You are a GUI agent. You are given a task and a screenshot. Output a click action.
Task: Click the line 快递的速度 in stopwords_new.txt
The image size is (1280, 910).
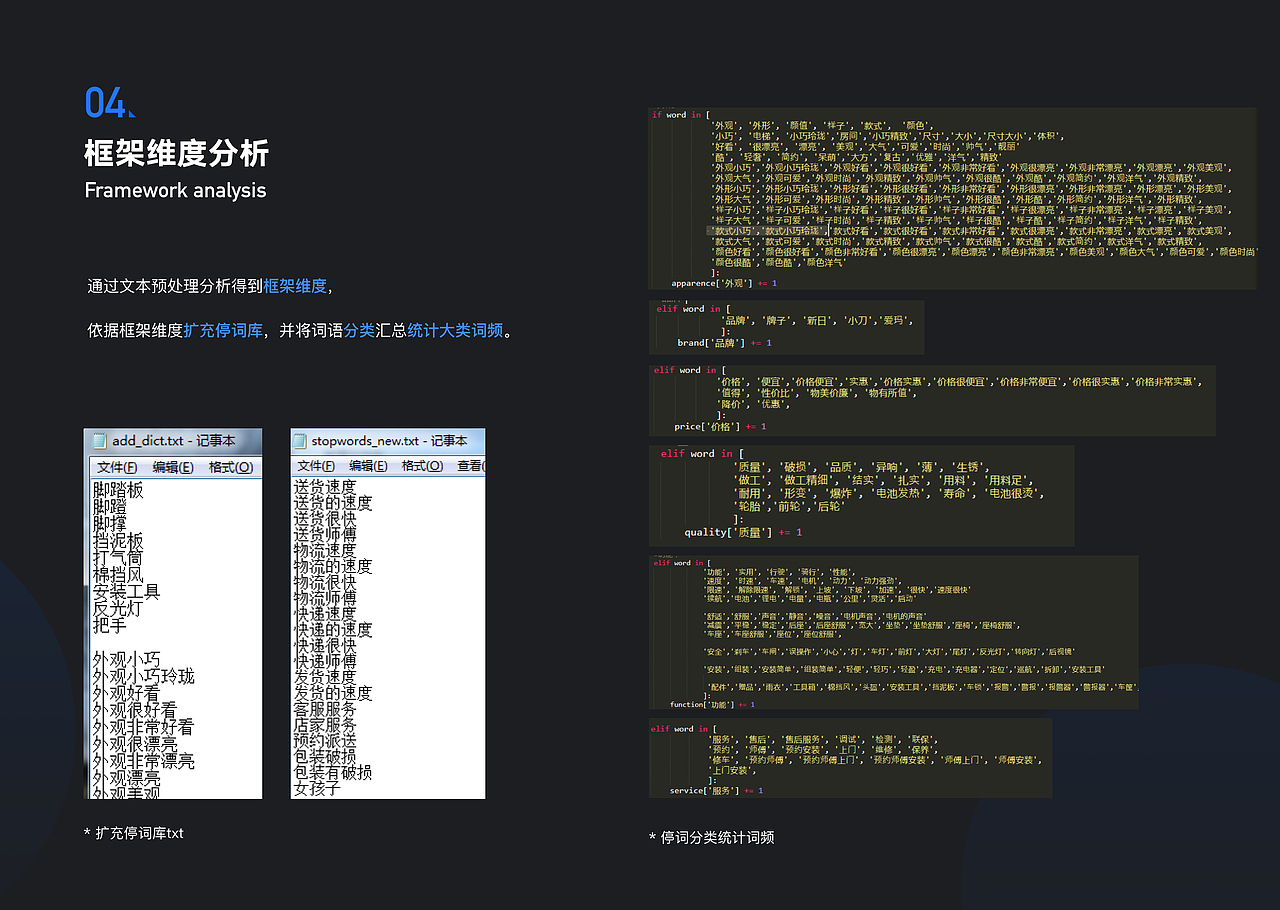click(332, 630)
